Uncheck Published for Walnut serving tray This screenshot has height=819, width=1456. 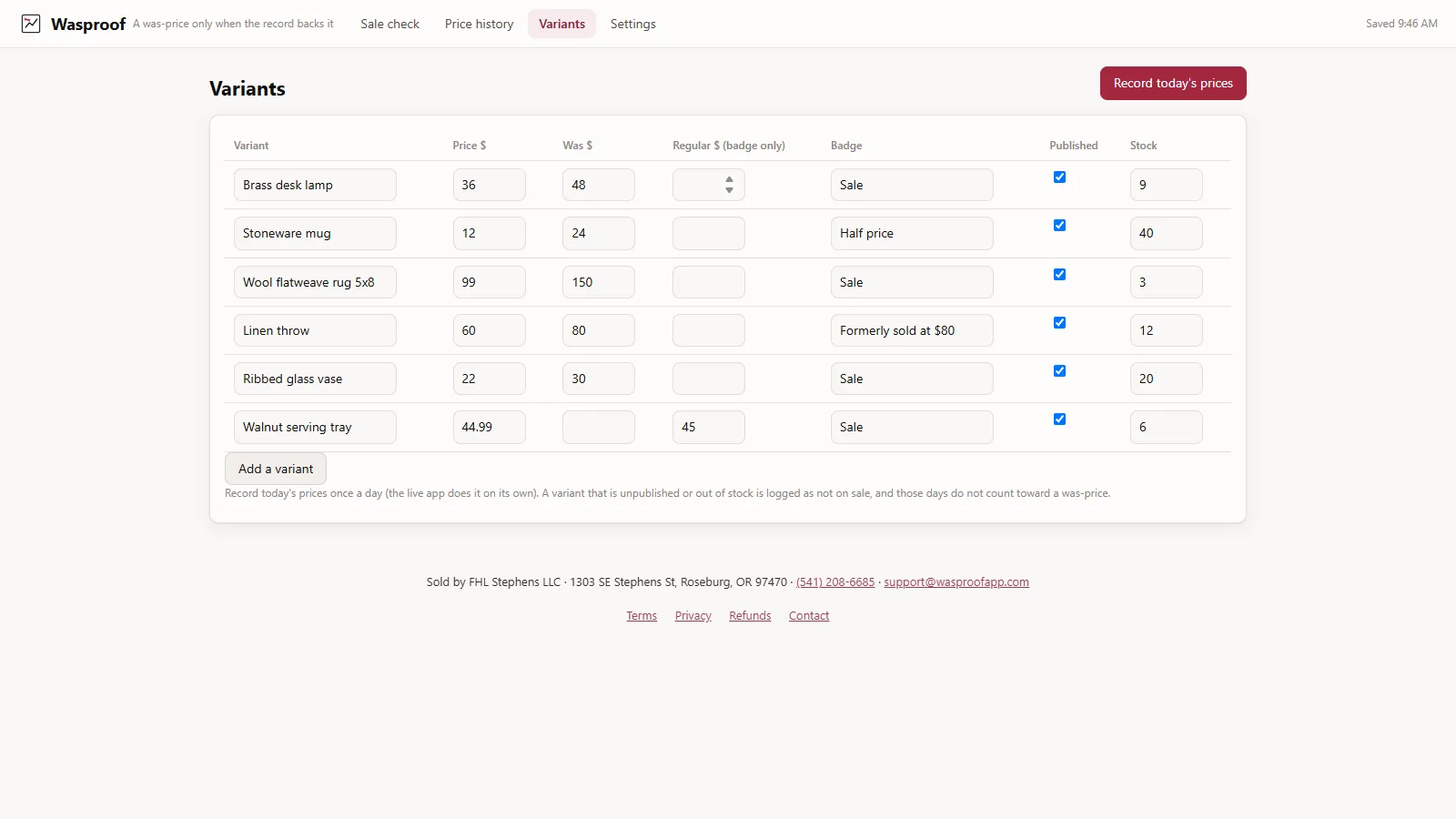coord(1059,420)
